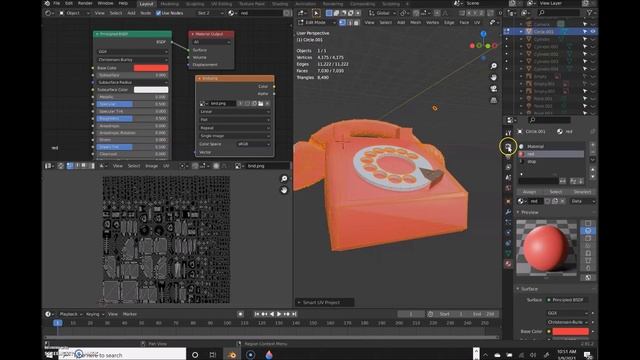640x360 pixels.
Task: Open the UV menu in viewport header
Action: (477, 22)
